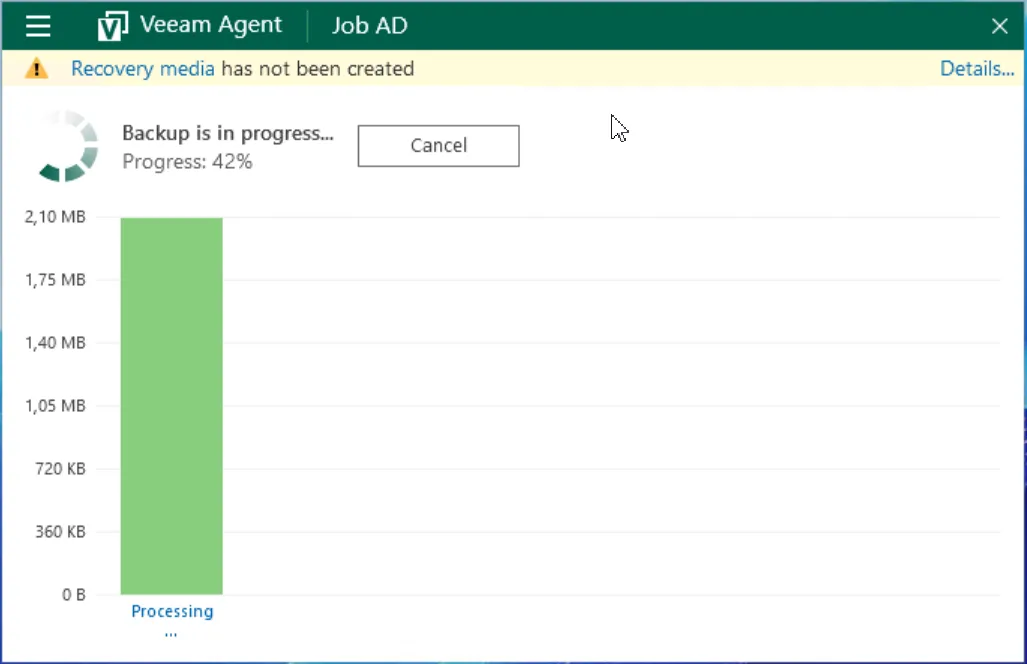
Task: Click the yellow warning triangle icon
Action: pyautogui.click(x=36, y=69)
